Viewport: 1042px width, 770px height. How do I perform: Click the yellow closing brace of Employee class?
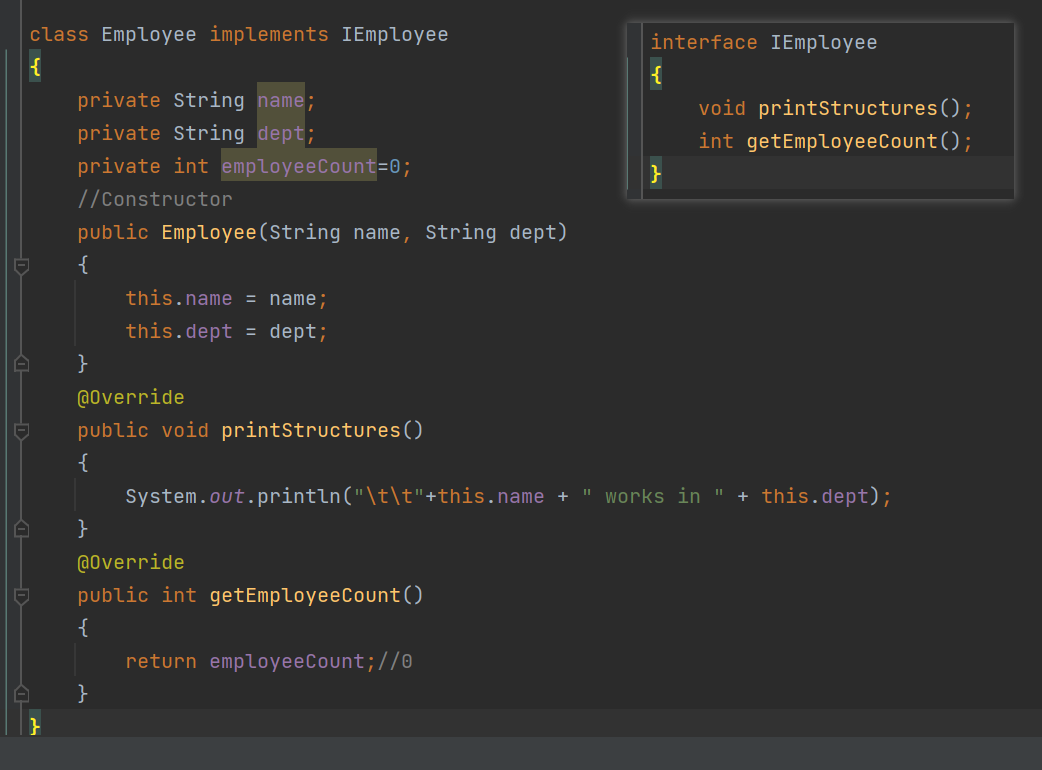click(35, 724)
